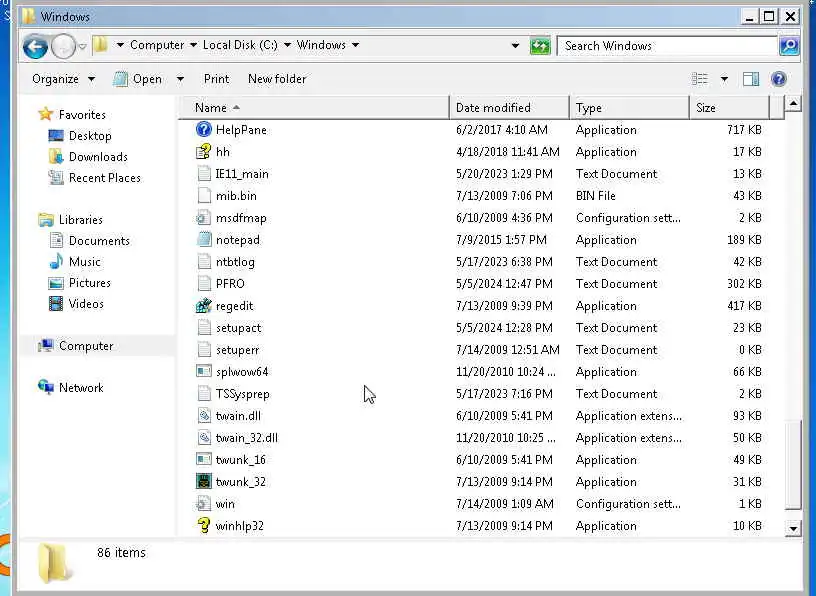816x596 pixels.
Task: Toggle the preview pane icon
Action: point(750,79)
